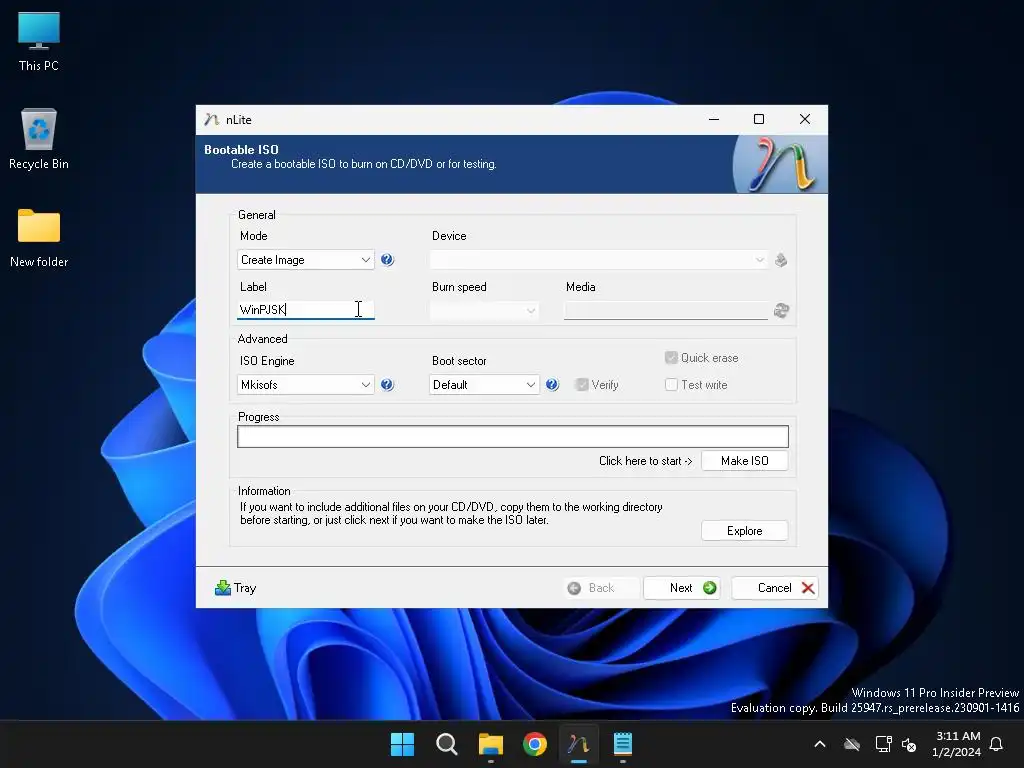Select the New folder desktop icon

click(39, 238)
